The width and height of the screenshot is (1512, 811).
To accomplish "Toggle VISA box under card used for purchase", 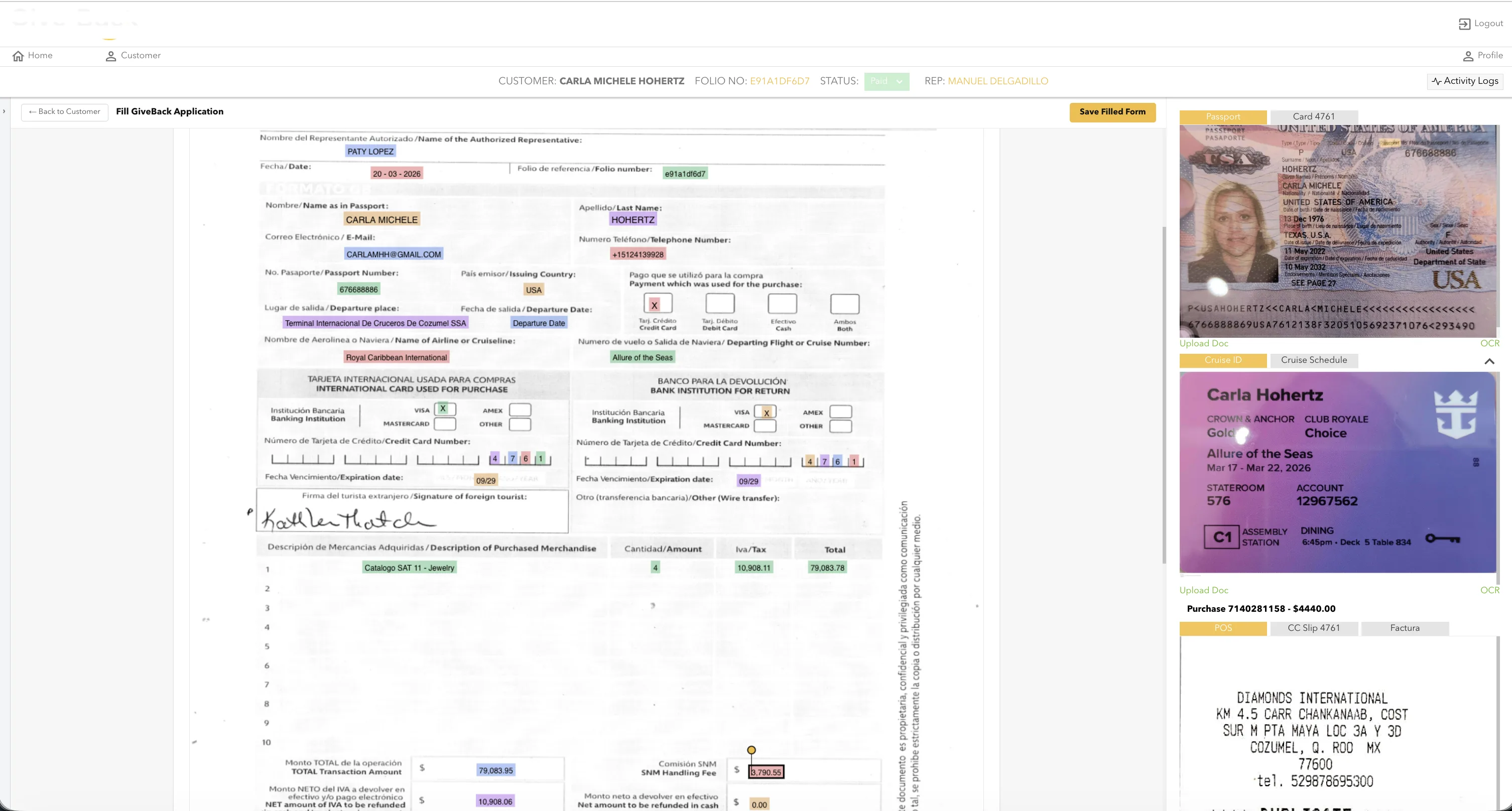I will [444, 409].
